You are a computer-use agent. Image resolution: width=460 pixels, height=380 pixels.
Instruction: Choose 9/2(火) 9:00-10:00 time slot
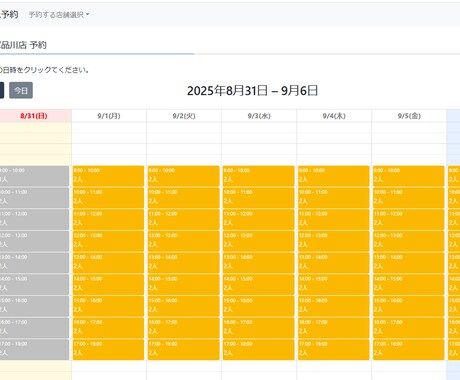point(184,176)
